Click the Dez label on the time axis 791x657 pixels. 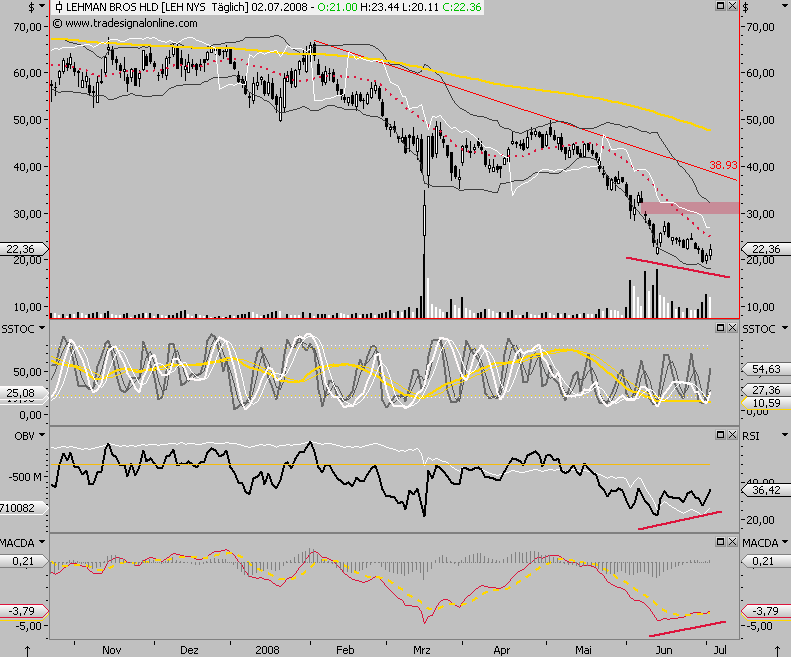coord(189,650)
